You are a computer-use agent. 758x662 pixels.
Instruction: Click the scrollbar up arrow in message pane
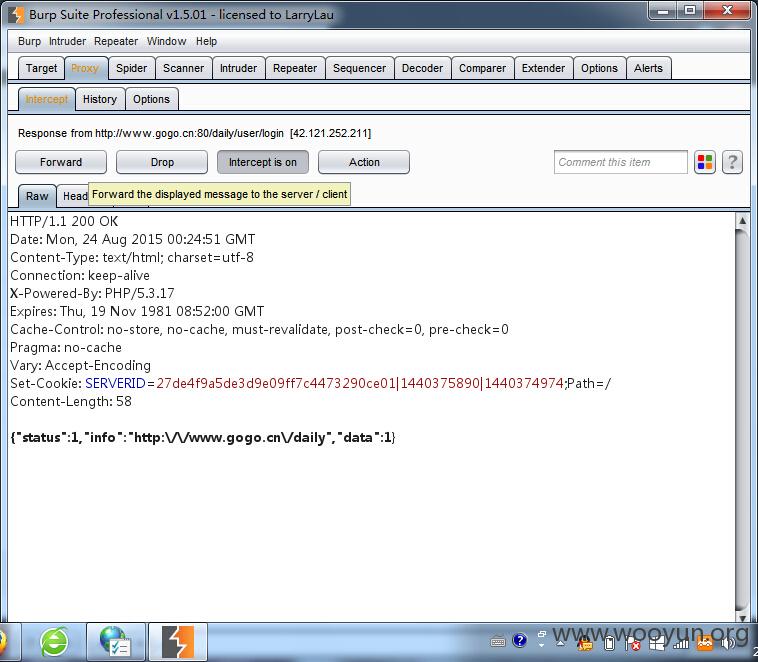(742, 220)
